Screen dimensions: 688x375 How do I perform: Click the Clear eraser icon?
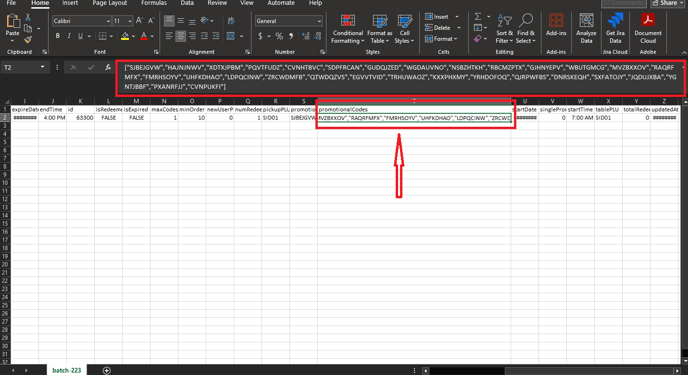[478, 39]
